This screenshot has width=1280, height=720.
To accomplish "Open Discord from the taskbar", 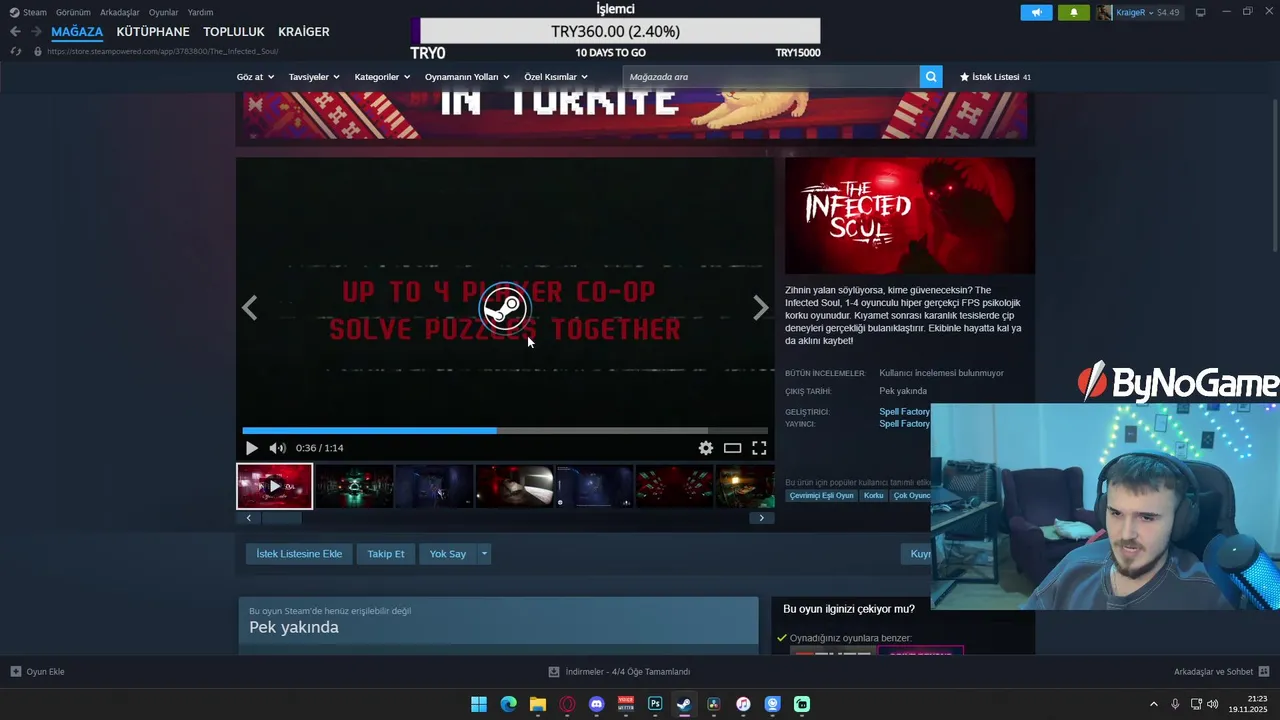I will tap(597, 704).
